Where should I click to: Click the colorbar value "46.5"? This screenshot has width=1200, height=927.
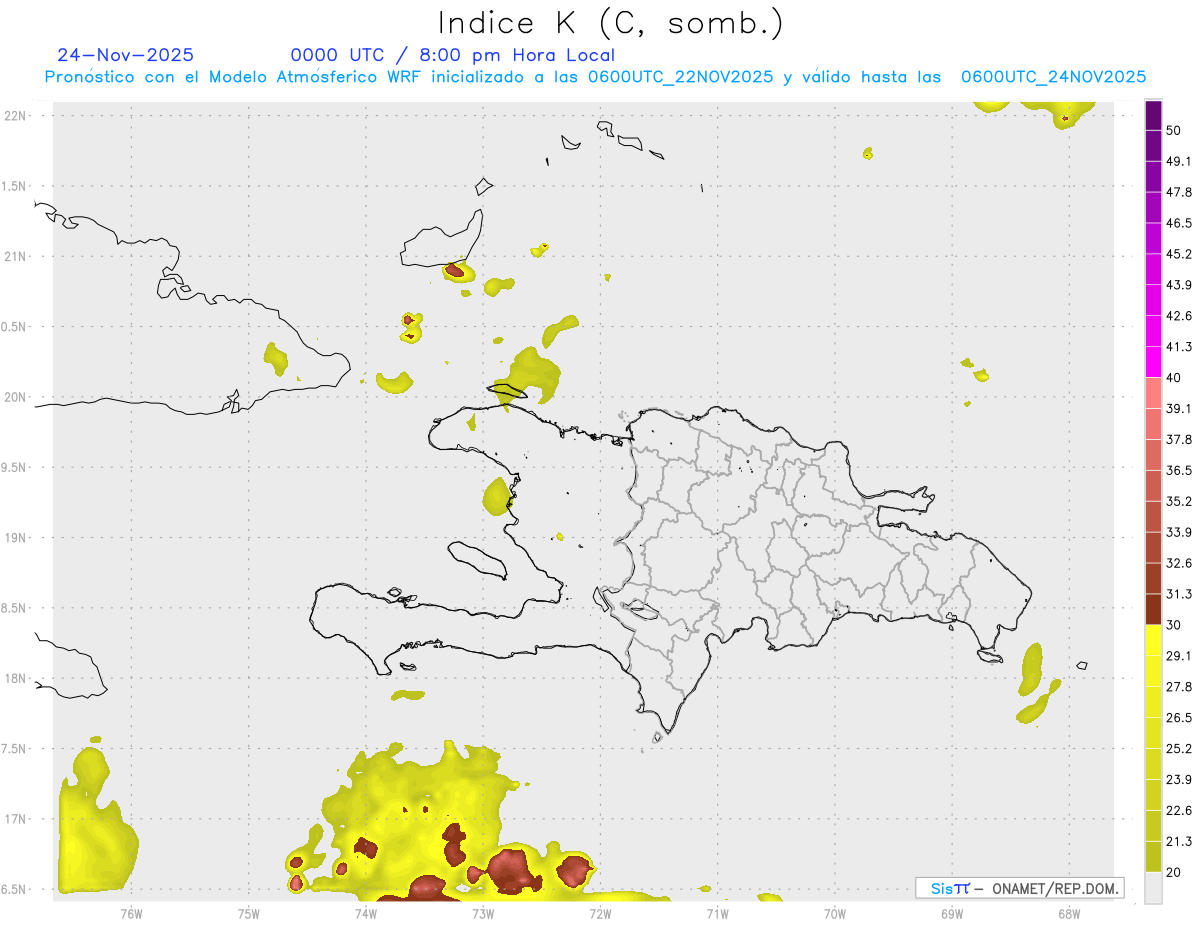(1179, 223)
